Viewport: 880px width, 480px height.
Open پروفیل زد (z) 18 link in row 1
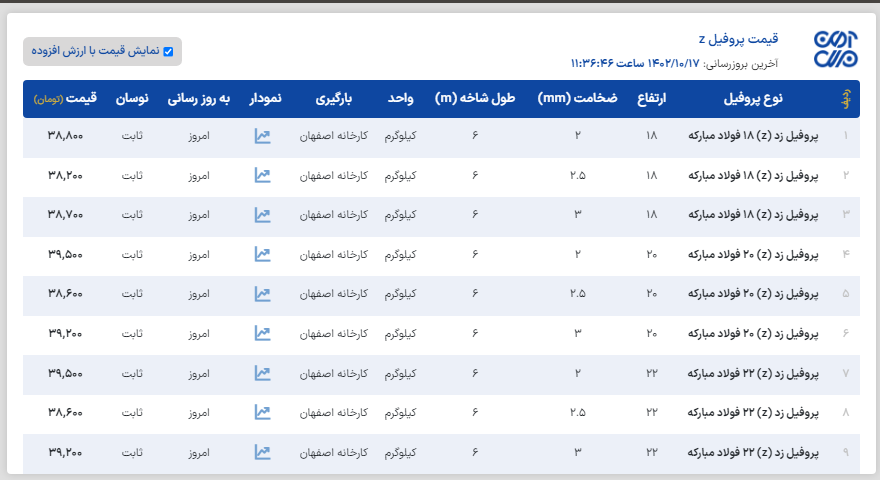tap(753, 136)
